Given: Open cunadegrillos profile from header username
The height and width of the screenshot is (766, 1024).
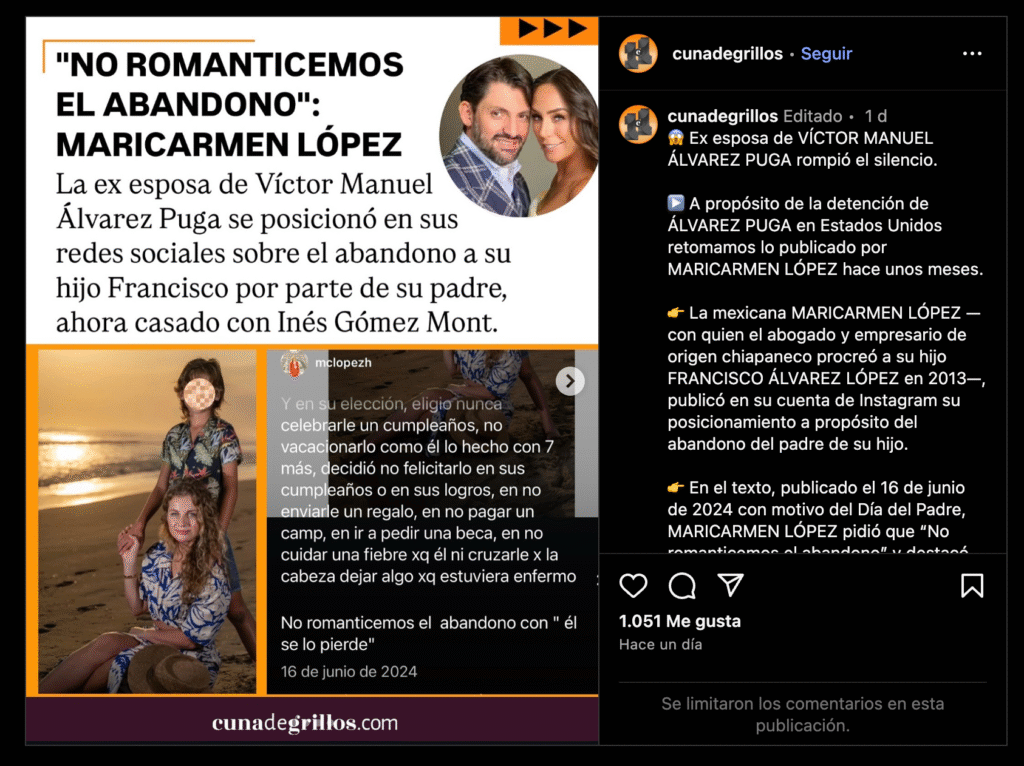Looking at the screenshot, I should click(x=727, y=54).
